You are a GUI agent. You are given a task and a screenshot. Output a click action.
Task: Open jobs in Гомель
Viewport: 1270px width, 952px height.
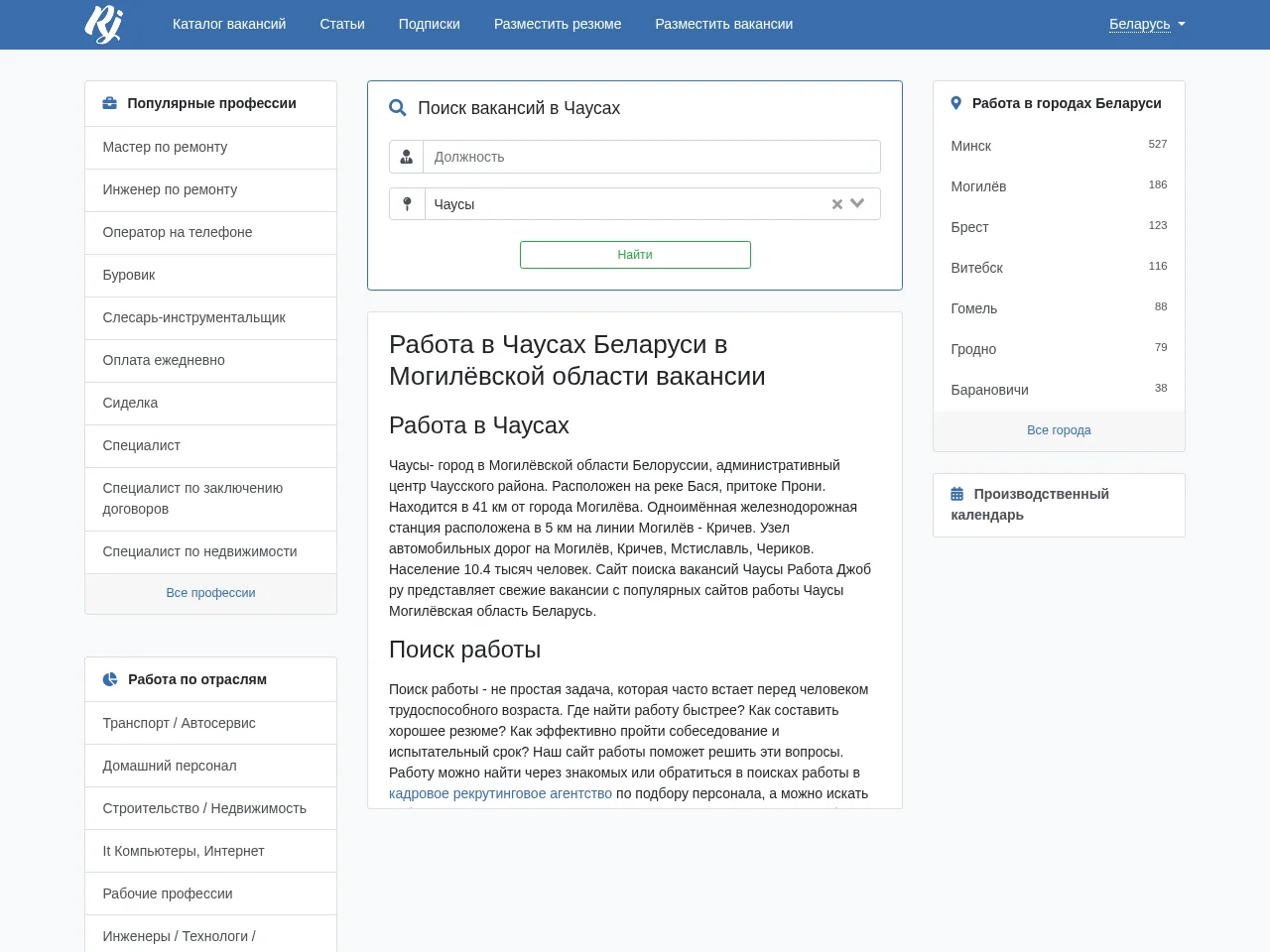tap(973, 308)
